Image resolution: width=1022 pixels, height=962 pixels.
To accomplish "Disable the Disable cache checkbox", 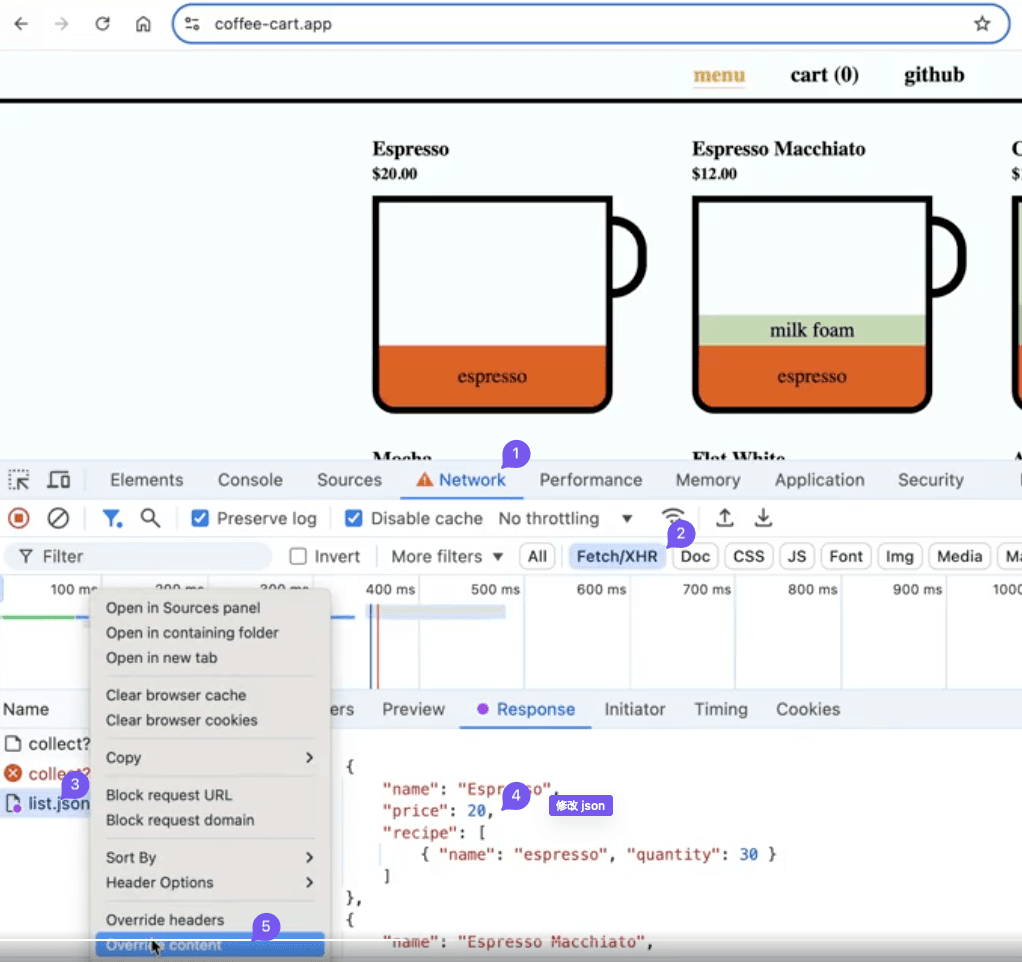I will [x=354, y=518].
